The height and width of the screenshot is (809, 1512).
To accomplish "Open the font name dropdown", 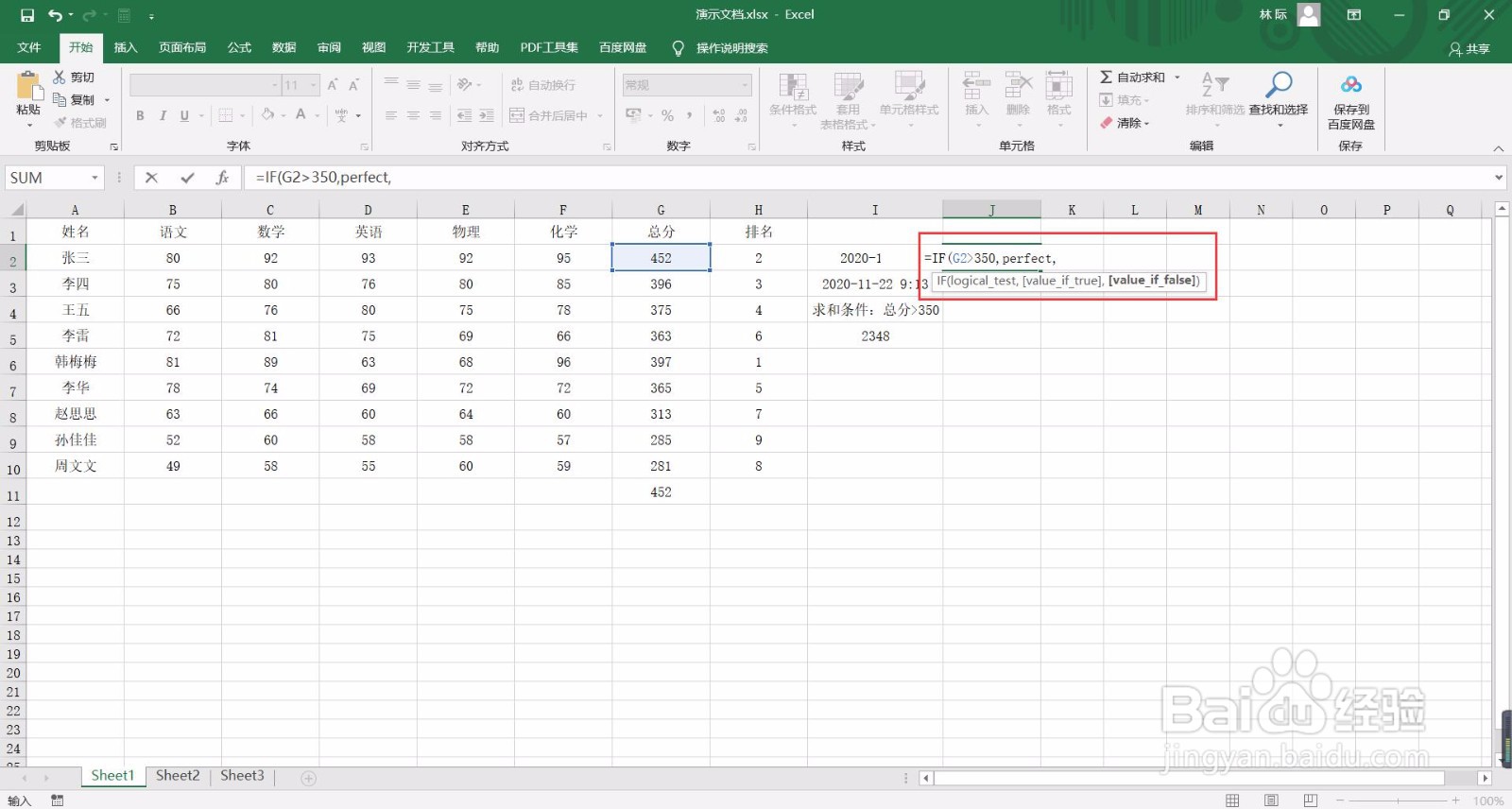I will [275, 85].
